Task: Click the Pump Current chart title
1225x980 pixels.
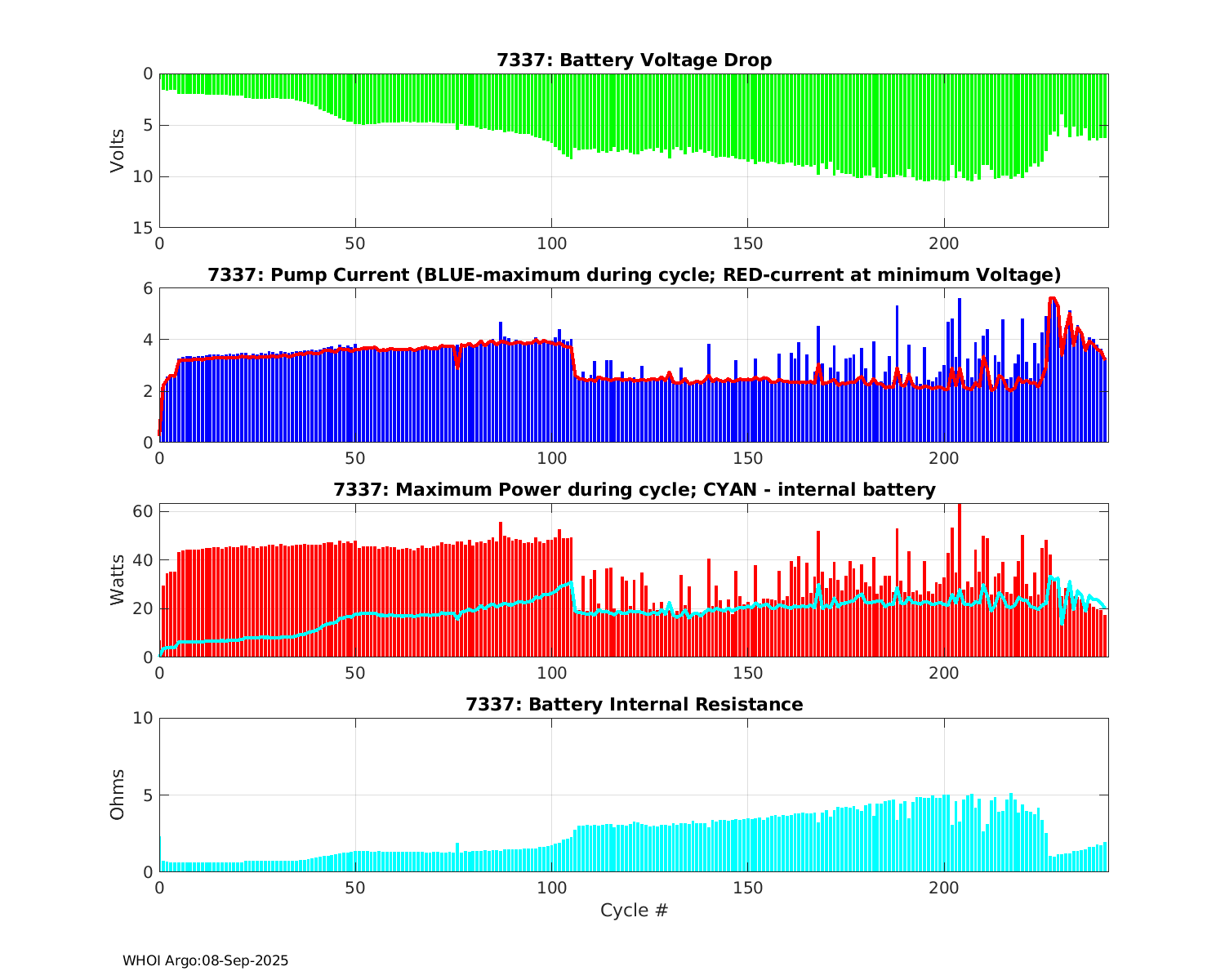Action: click(634, 275)
